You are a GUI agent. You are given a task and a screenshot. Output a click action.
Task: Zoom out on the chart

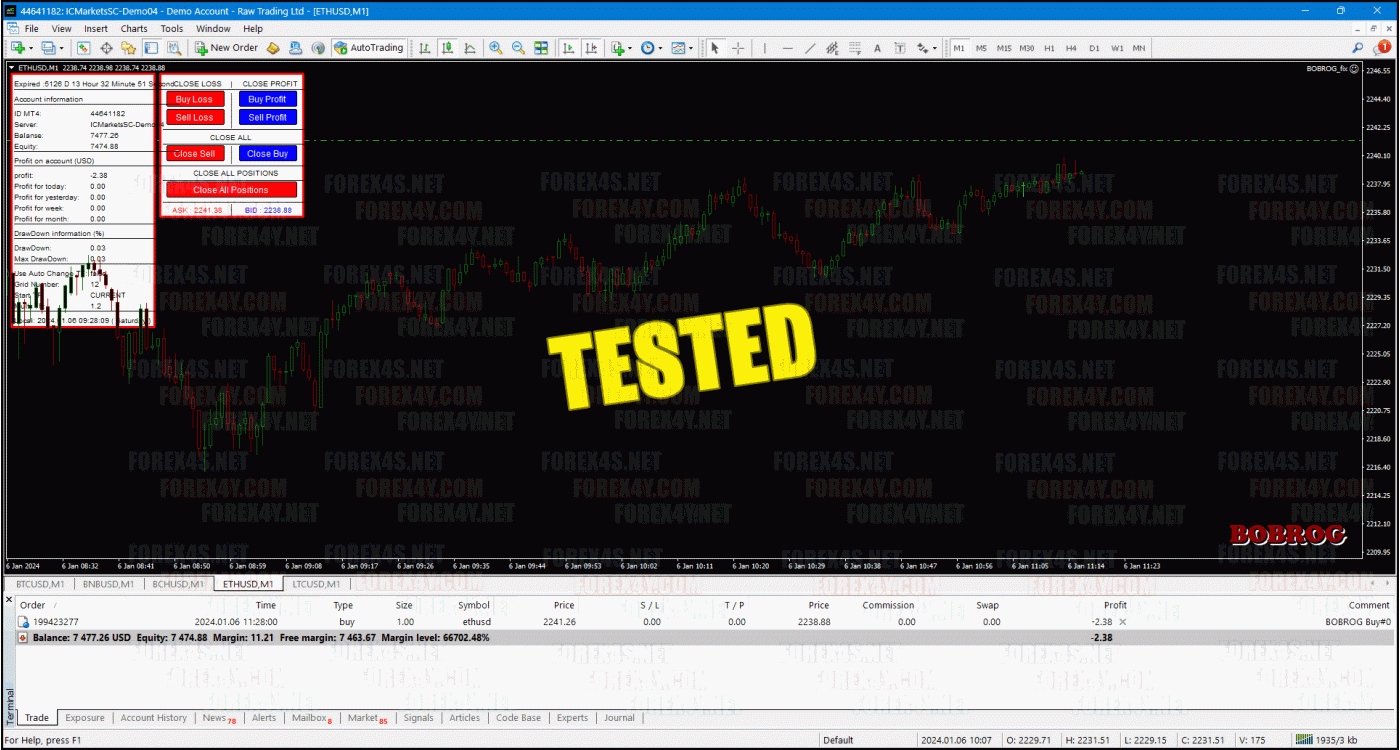(518, 47)
